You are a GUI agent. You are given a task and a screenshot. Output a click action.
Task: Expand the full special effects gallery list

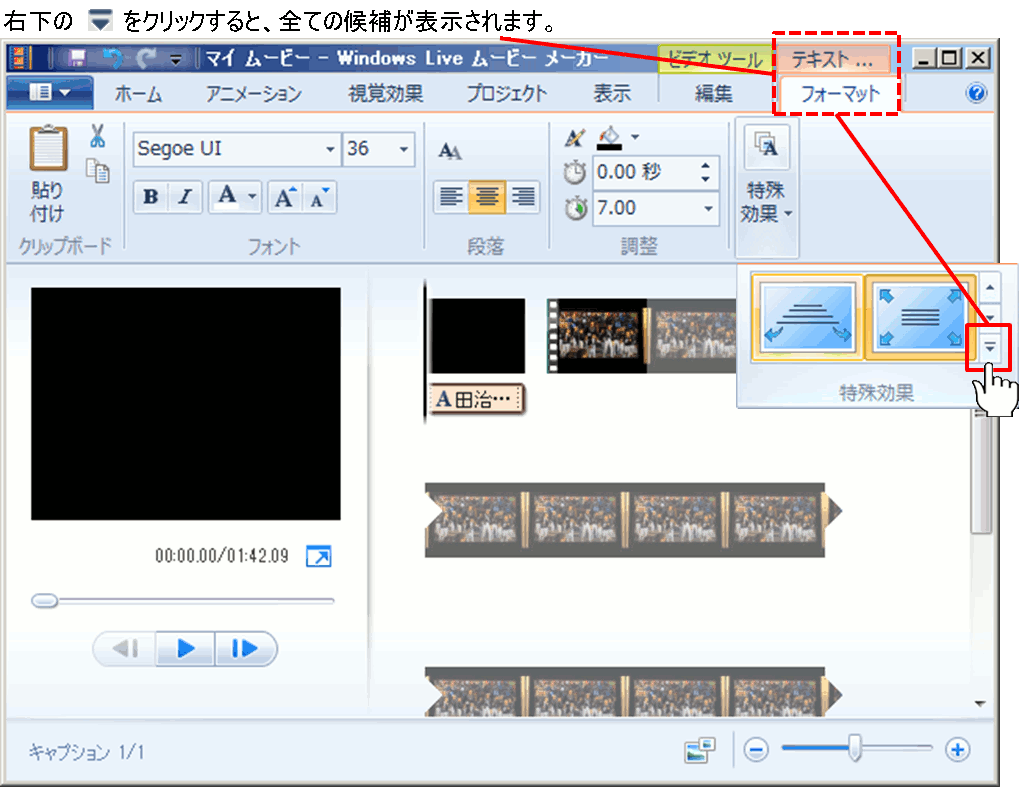click(x=990, y=346)
